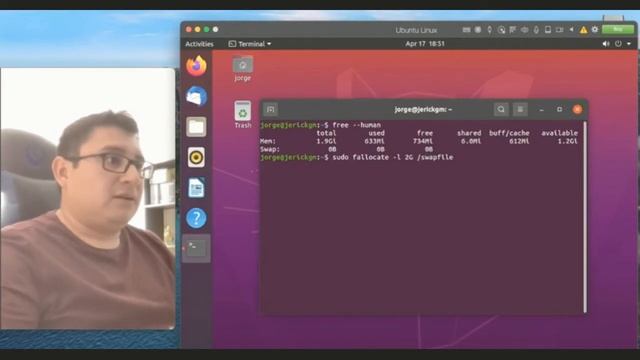Screen dimensions: 640x360
Task: Open the Parallels settings gear icon
Action: tap(595, 29)
